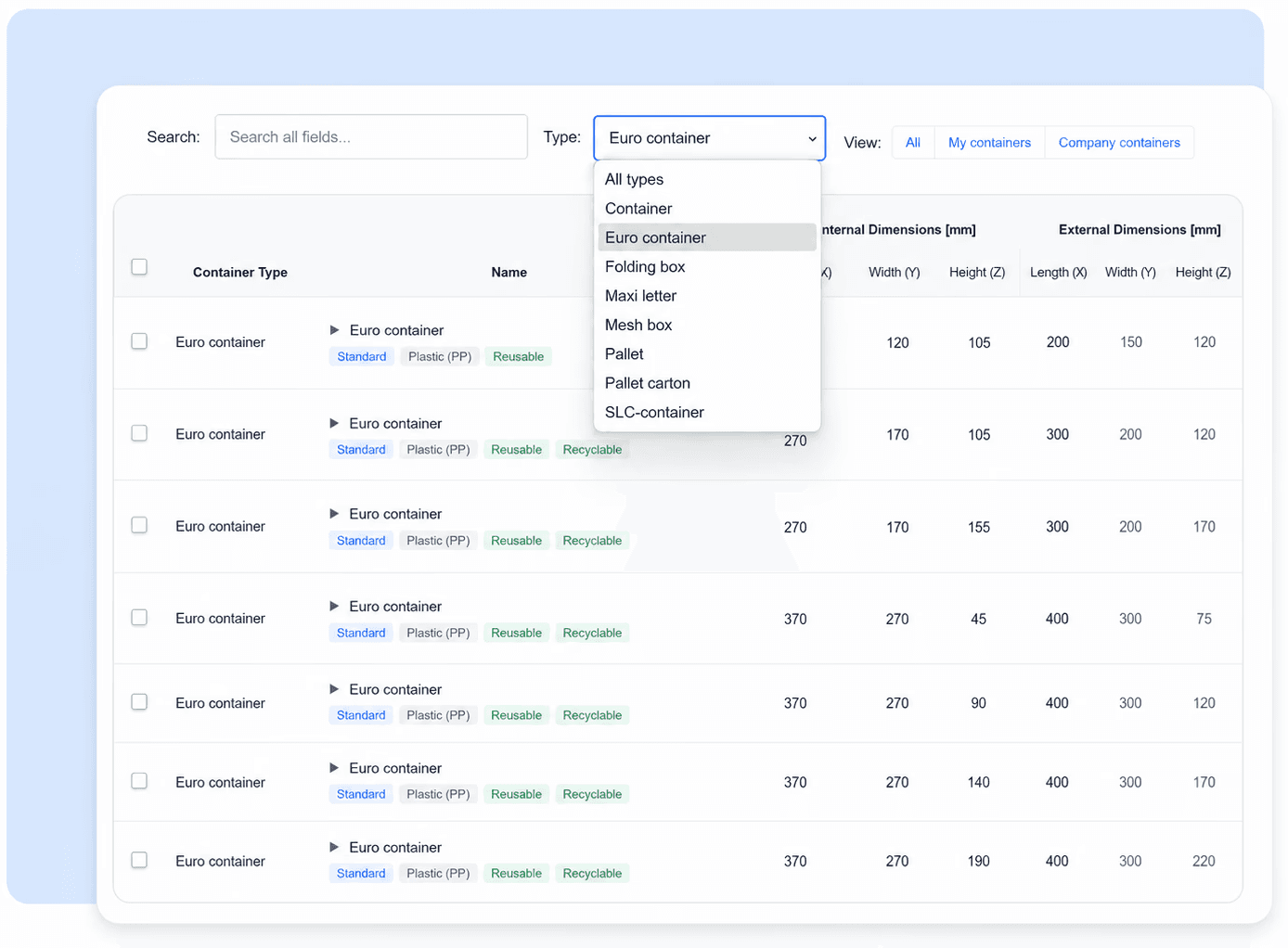The height and width of the screenshot is (948, 1288).
Task: Click the external height value 75
Action: [1204, 619]
